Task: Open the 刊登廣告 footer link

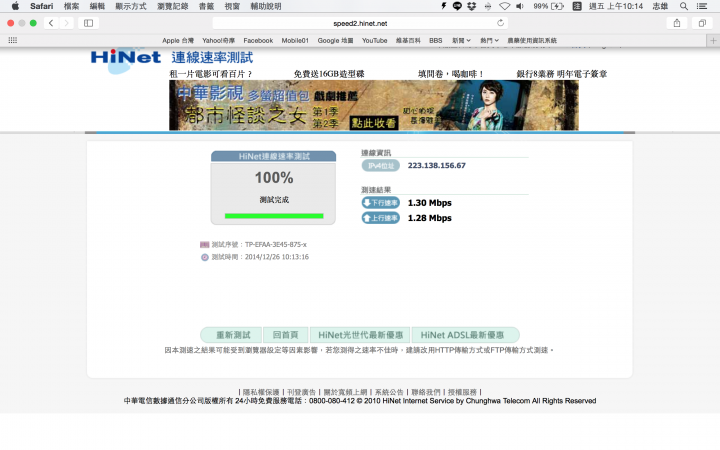Action: coord(301,392)
